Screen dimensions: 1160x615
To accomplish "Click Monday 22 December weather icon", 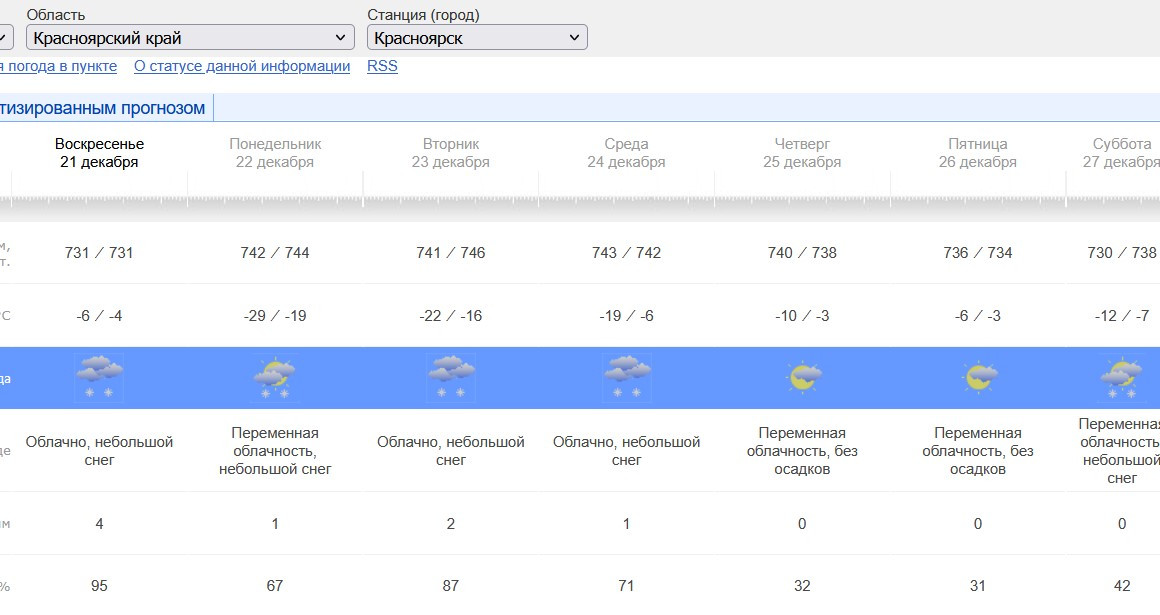I will (275, 377).
